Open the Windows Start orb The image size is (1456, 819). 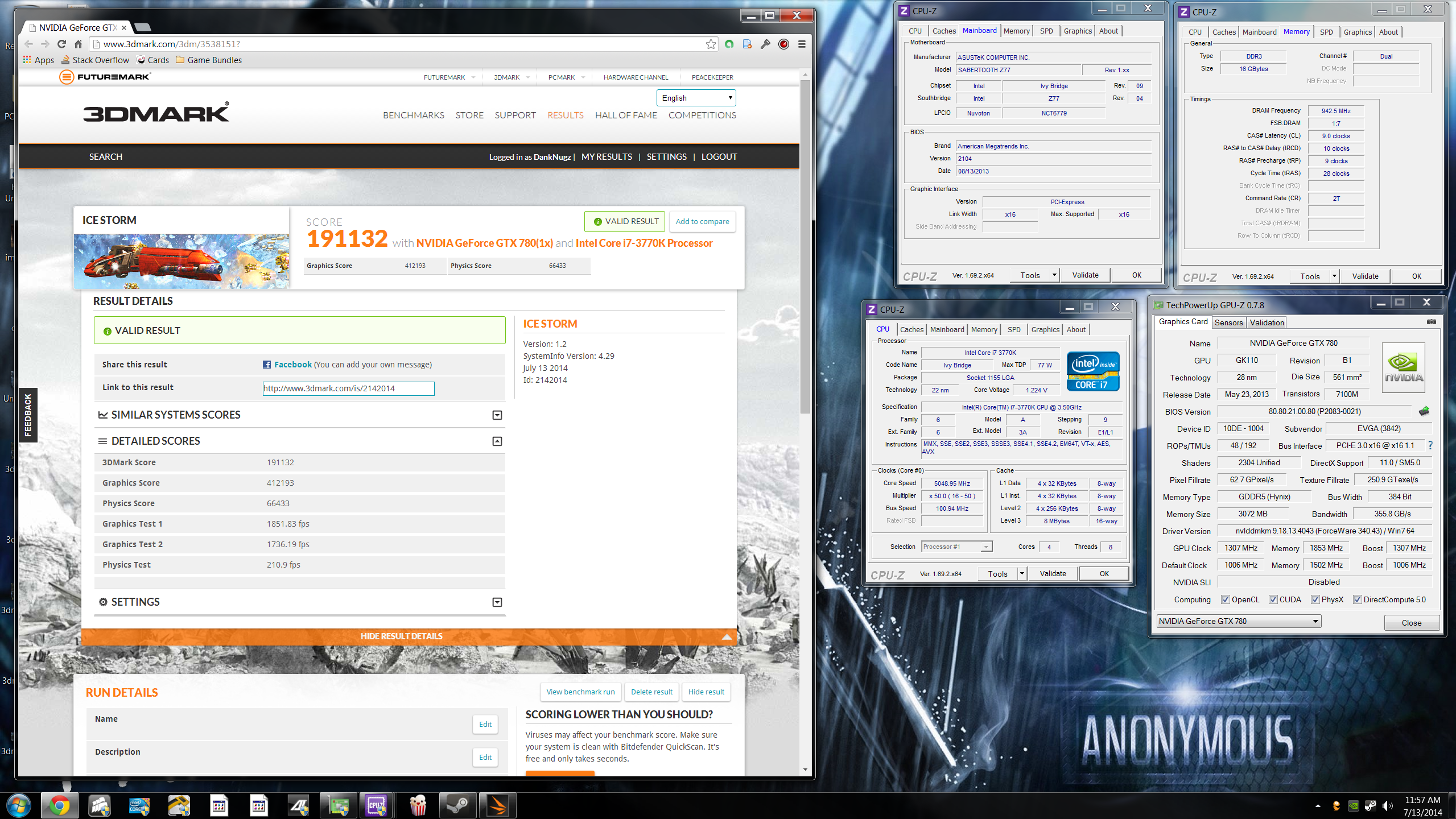coord(18,805)
